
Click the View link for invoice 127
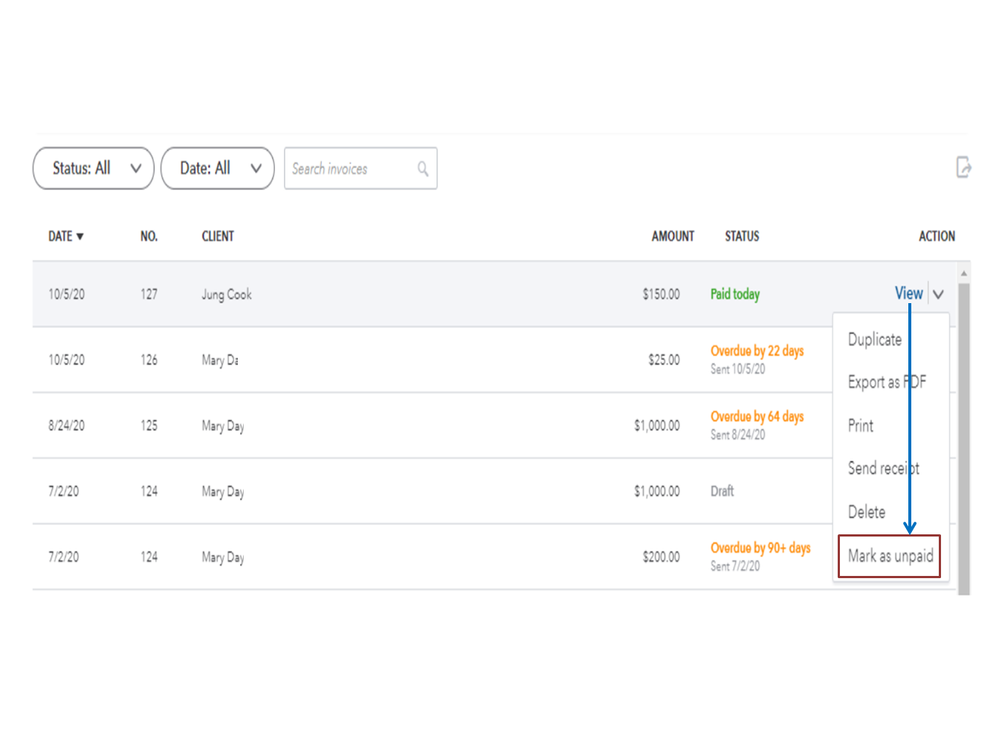coord(908,293)
